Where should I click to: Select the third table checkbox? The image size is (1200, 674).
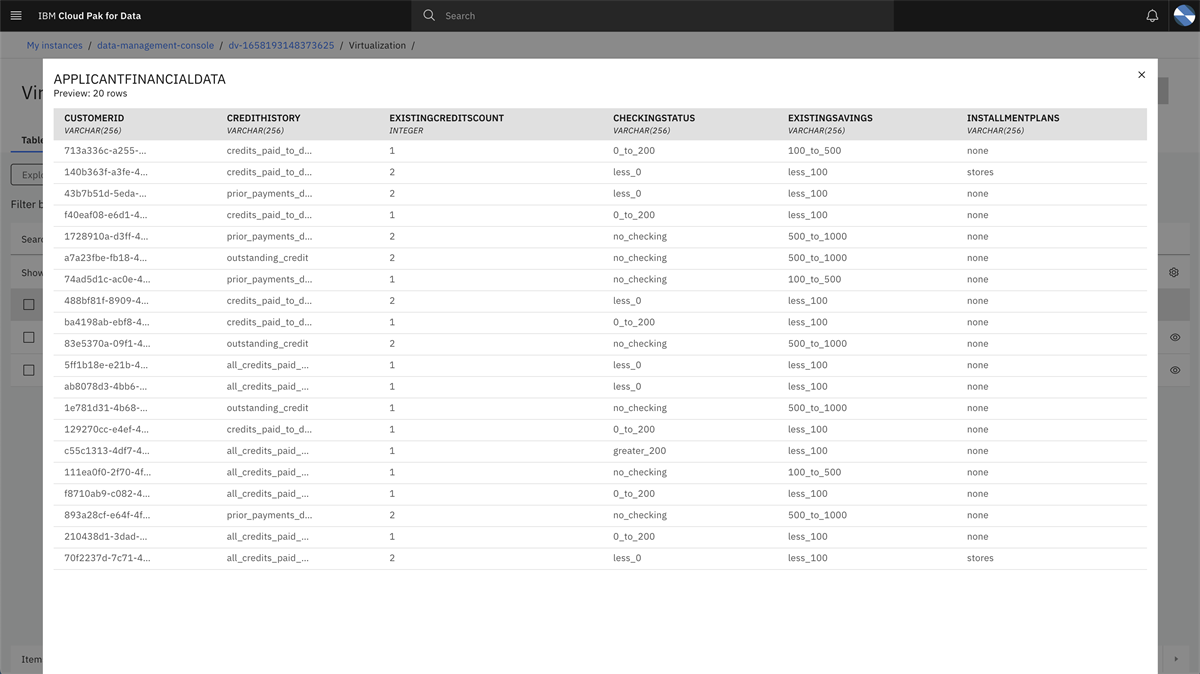click(x=29, y=370)
